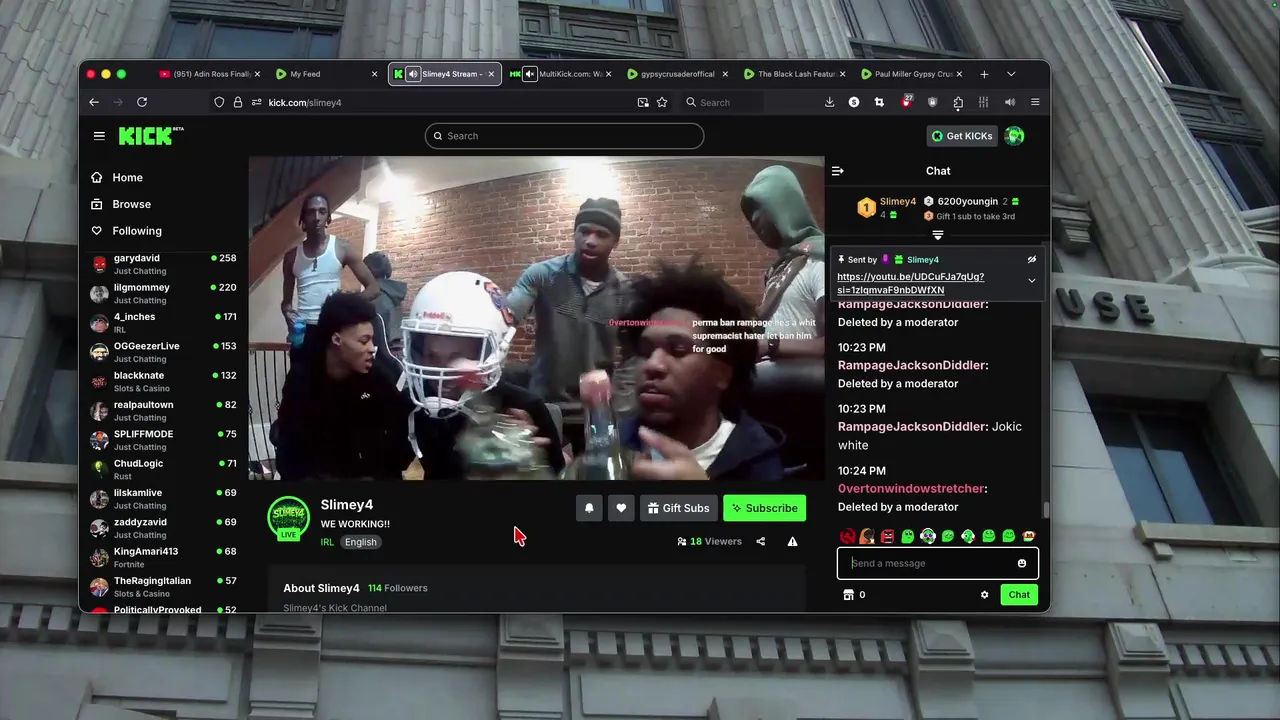
Task: Open extensions puzzle-piece menu
Action: pos(958,102)
